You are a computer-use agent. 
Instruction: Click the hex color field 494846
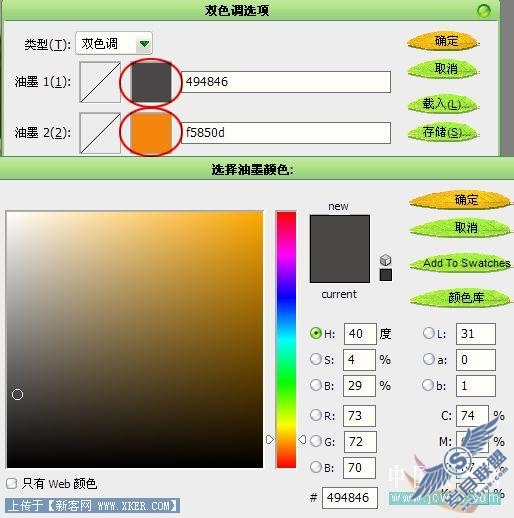click(350, 498)
